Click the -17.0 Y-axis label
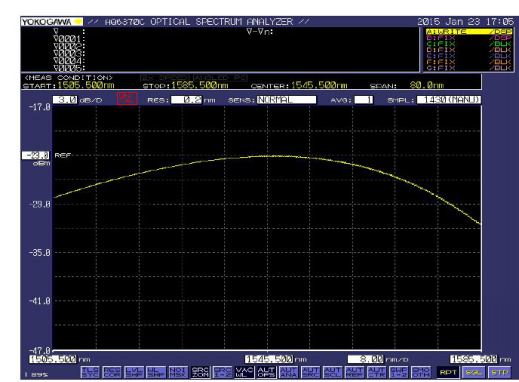The height and width of the screenshot is (382, 519). 40,107
